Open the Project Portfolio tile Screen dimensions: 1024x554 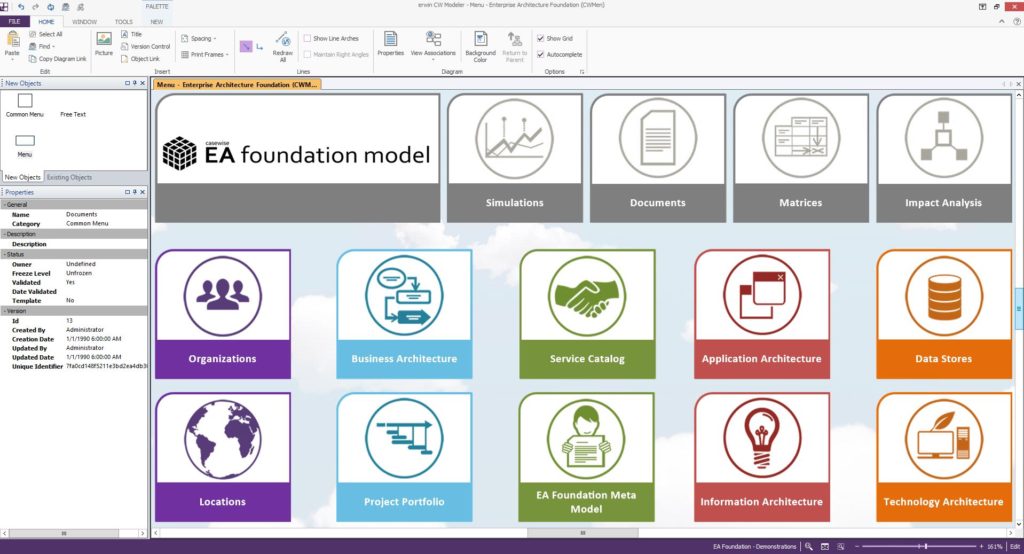point(404,457)
